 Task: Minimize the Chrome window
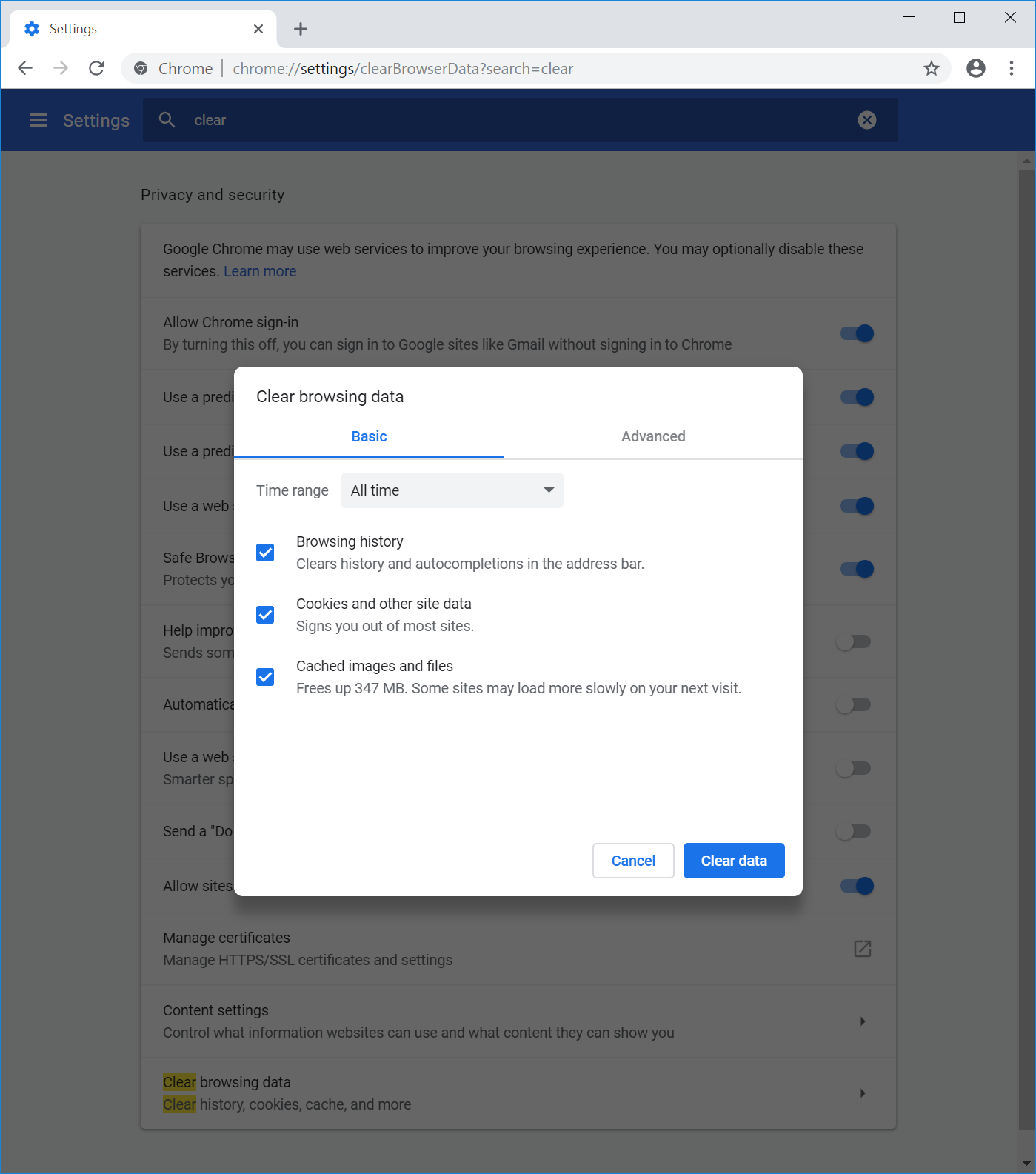coord(909,17)
